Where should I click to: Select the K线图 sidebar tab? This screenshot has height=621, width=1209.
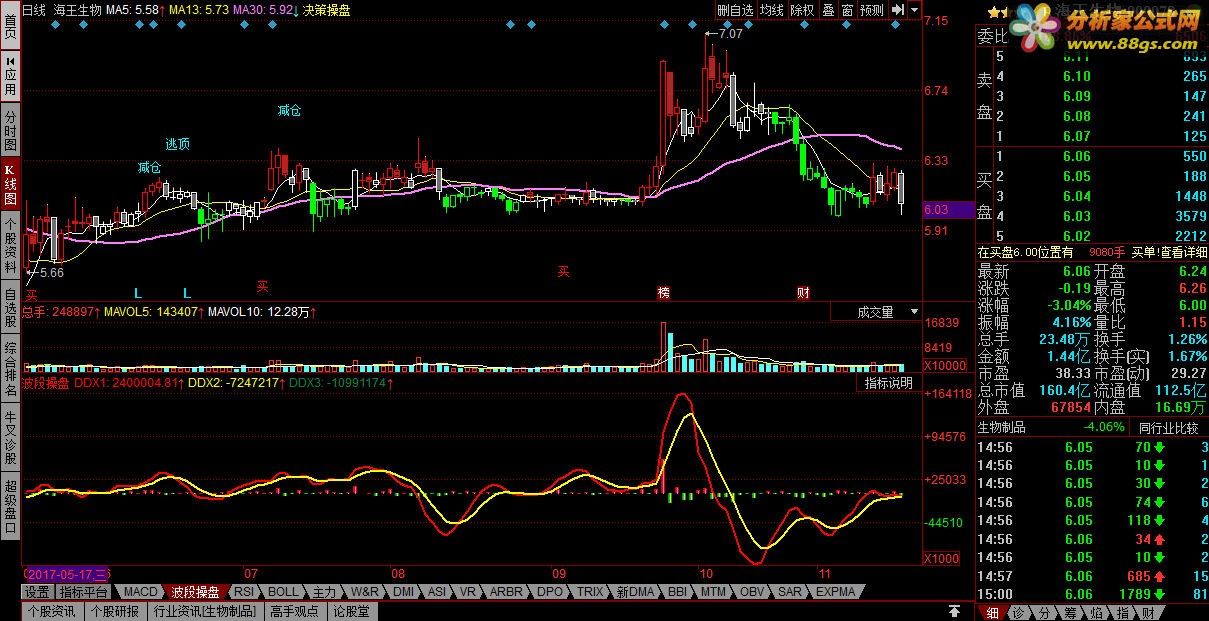(x=9, y=184)
